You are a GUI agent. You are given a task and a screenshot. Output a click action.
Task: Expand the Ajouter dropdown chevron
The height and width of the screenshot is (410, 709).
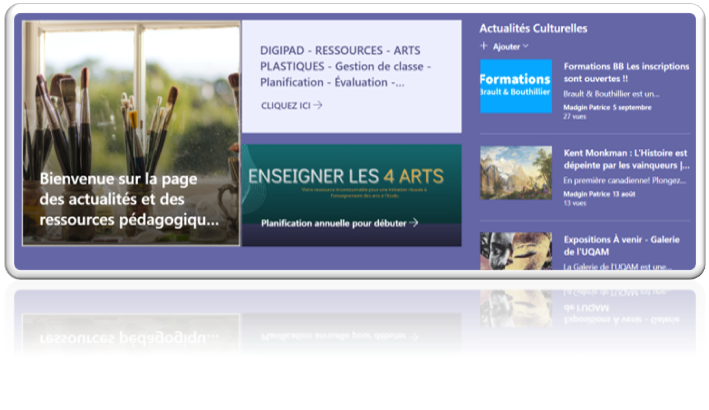[526, 46]
